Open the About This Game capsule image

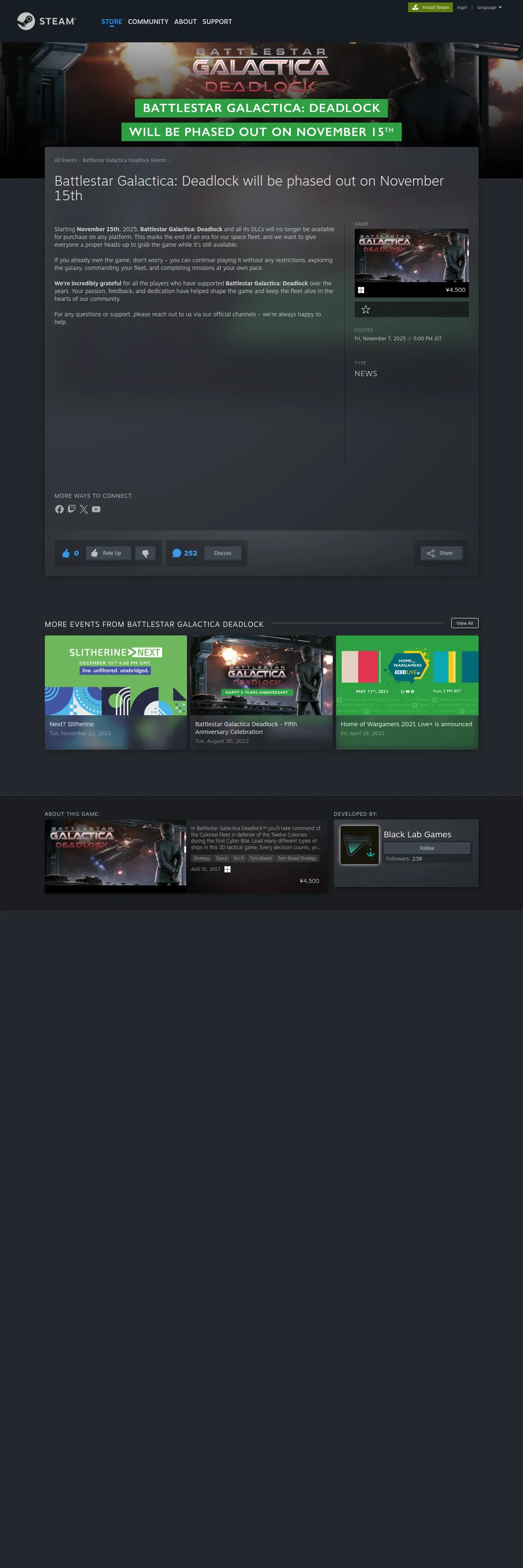115,853
